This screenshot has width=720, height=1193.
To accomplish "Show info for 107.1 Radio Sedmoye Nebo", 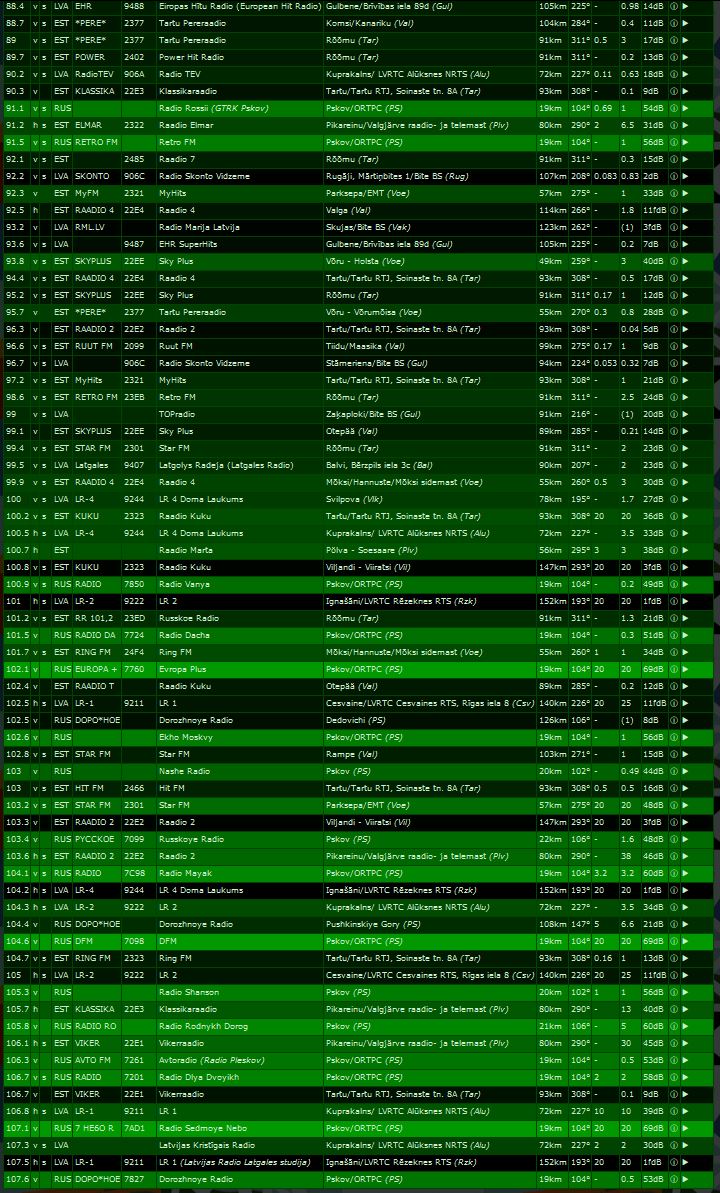I will pyautogui.click(x=674, y=1128).
